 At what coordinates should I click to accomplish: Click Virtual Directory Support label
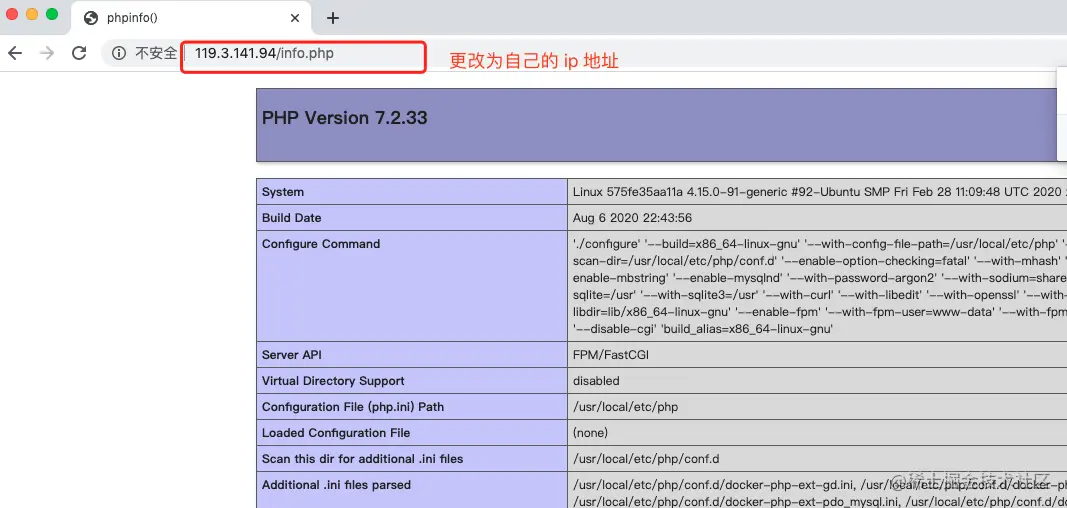click(x=333, y=381)
